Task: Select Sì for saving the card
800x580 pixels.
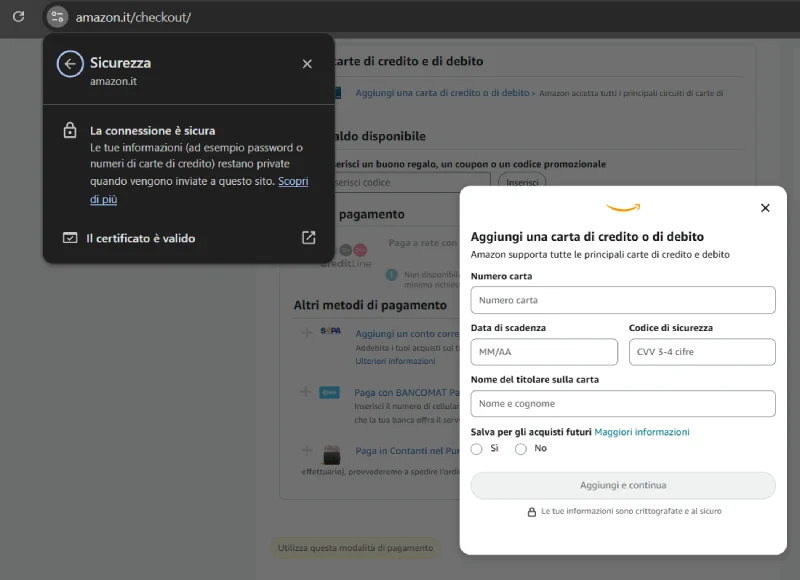Action: [477, 449]
